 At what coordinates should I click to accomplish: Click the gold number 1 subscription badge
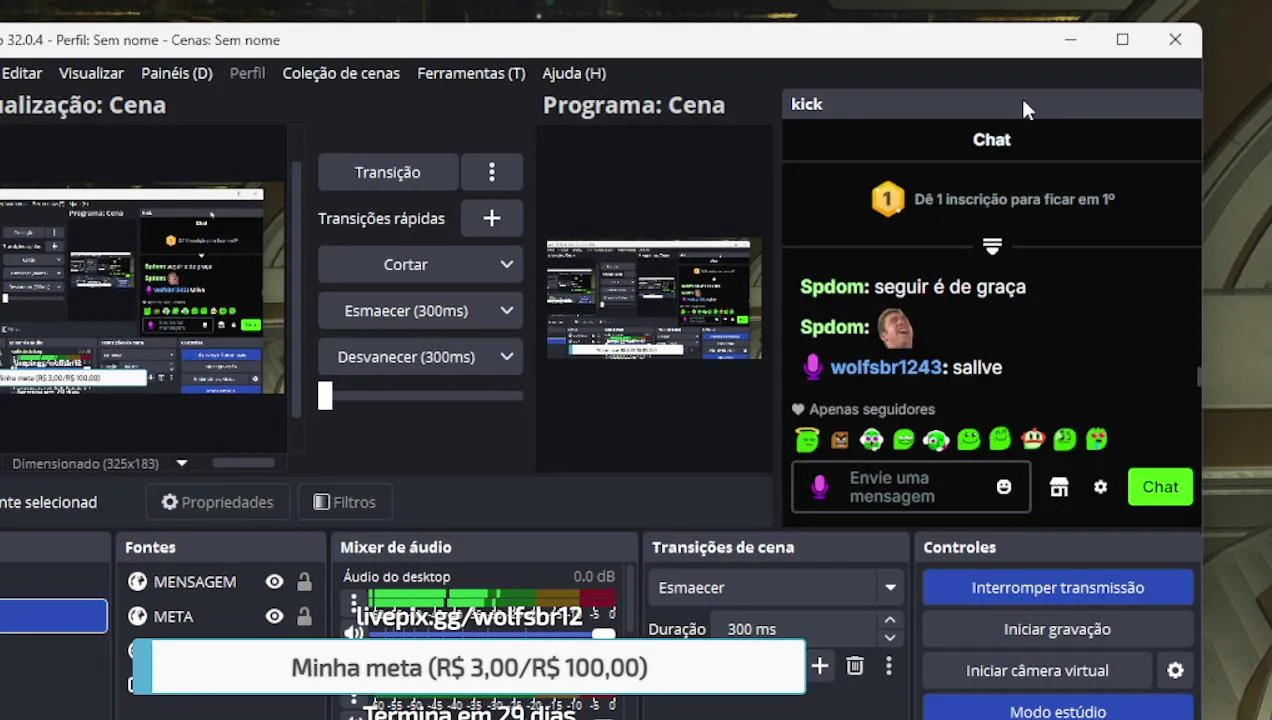coord(887,199)
